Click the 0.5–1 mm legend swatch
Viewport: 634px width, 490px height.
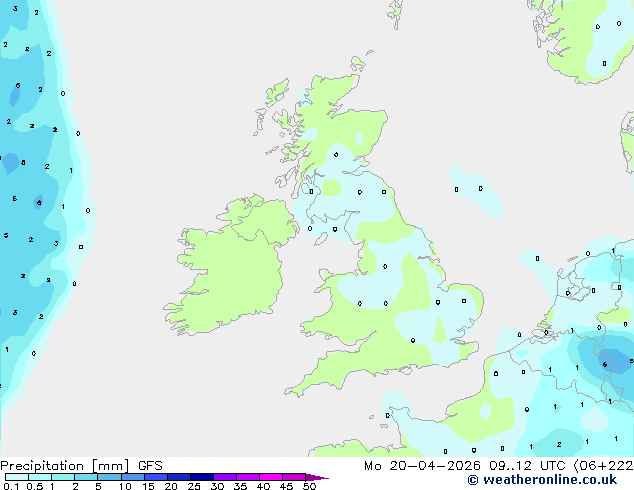(x=40, y=477)
